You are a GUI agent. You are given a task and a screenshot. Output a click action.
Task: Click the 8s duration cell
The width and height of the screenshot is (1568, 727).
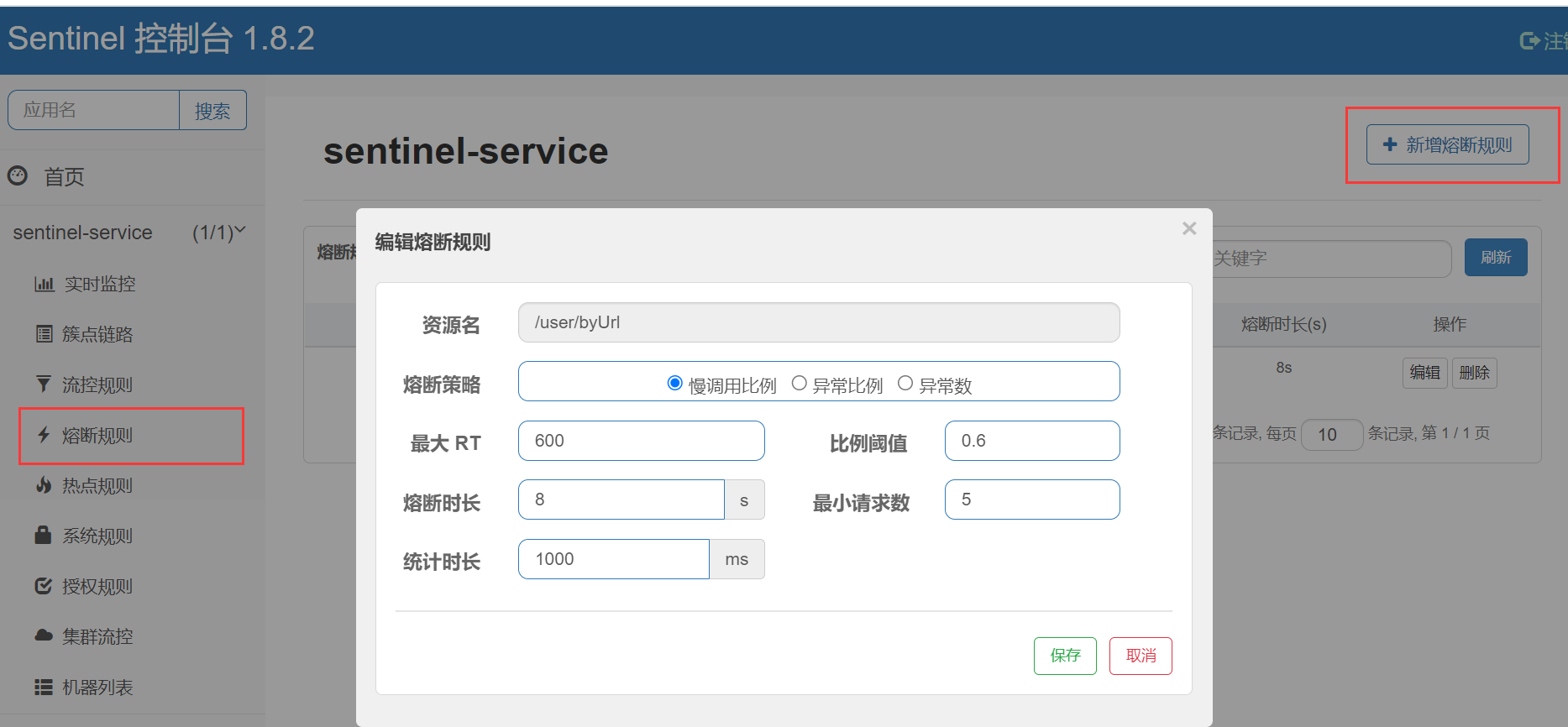[1283, 368]
